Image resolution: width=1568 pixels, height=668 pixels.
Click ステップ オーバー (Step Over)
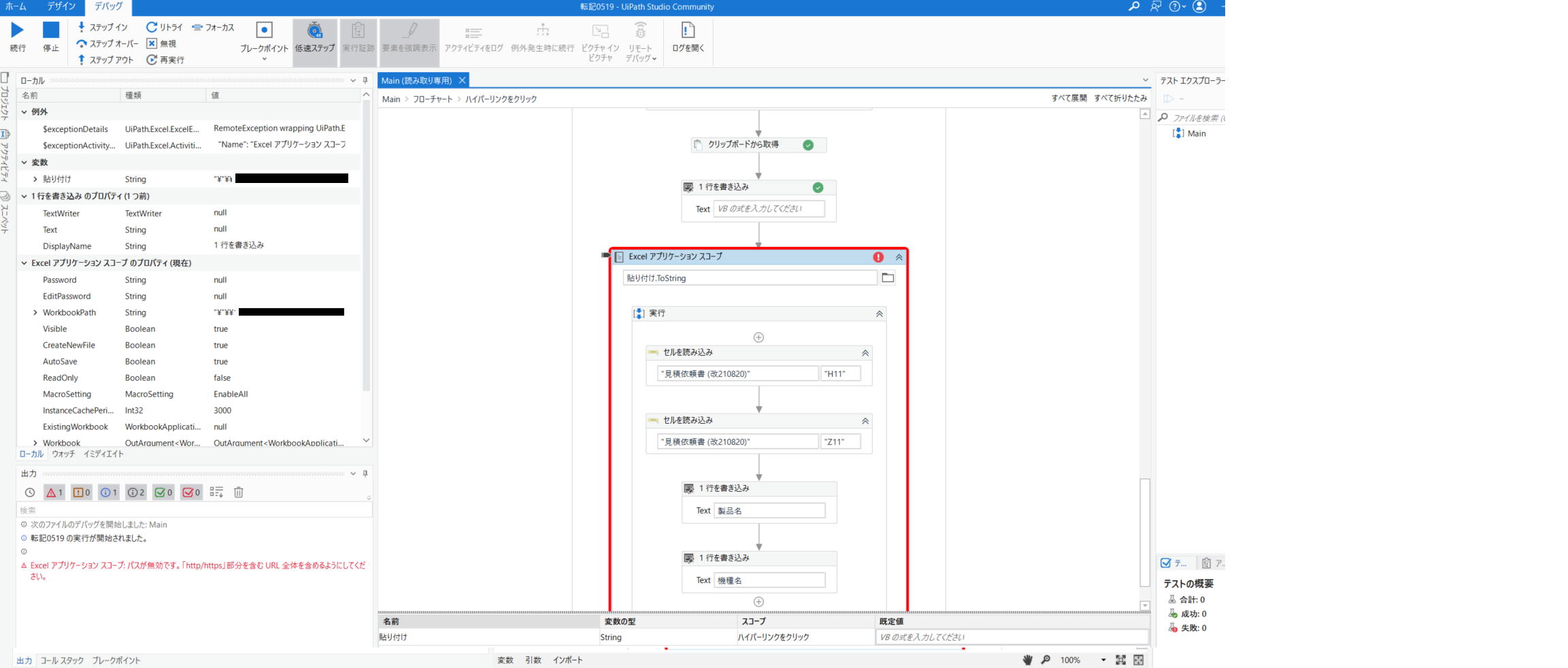(x=107, y=44)
